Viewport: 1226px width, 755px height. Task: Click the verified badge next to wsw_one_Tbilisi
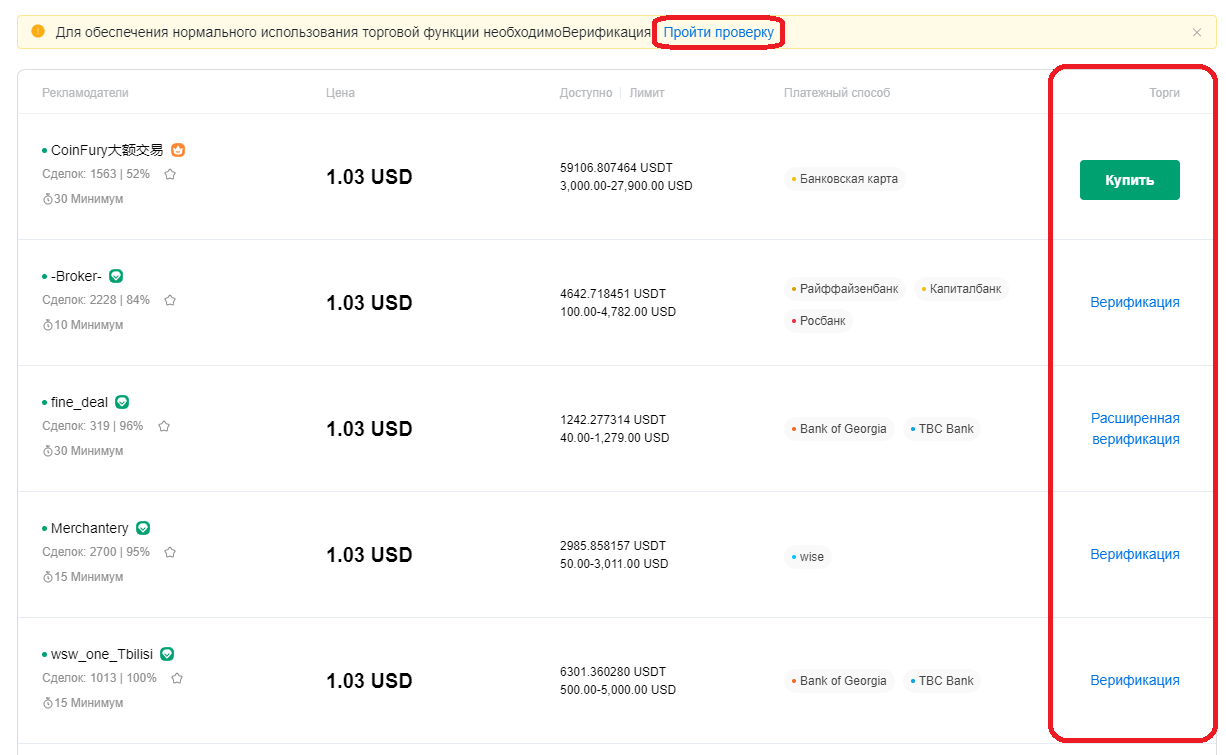167,654
